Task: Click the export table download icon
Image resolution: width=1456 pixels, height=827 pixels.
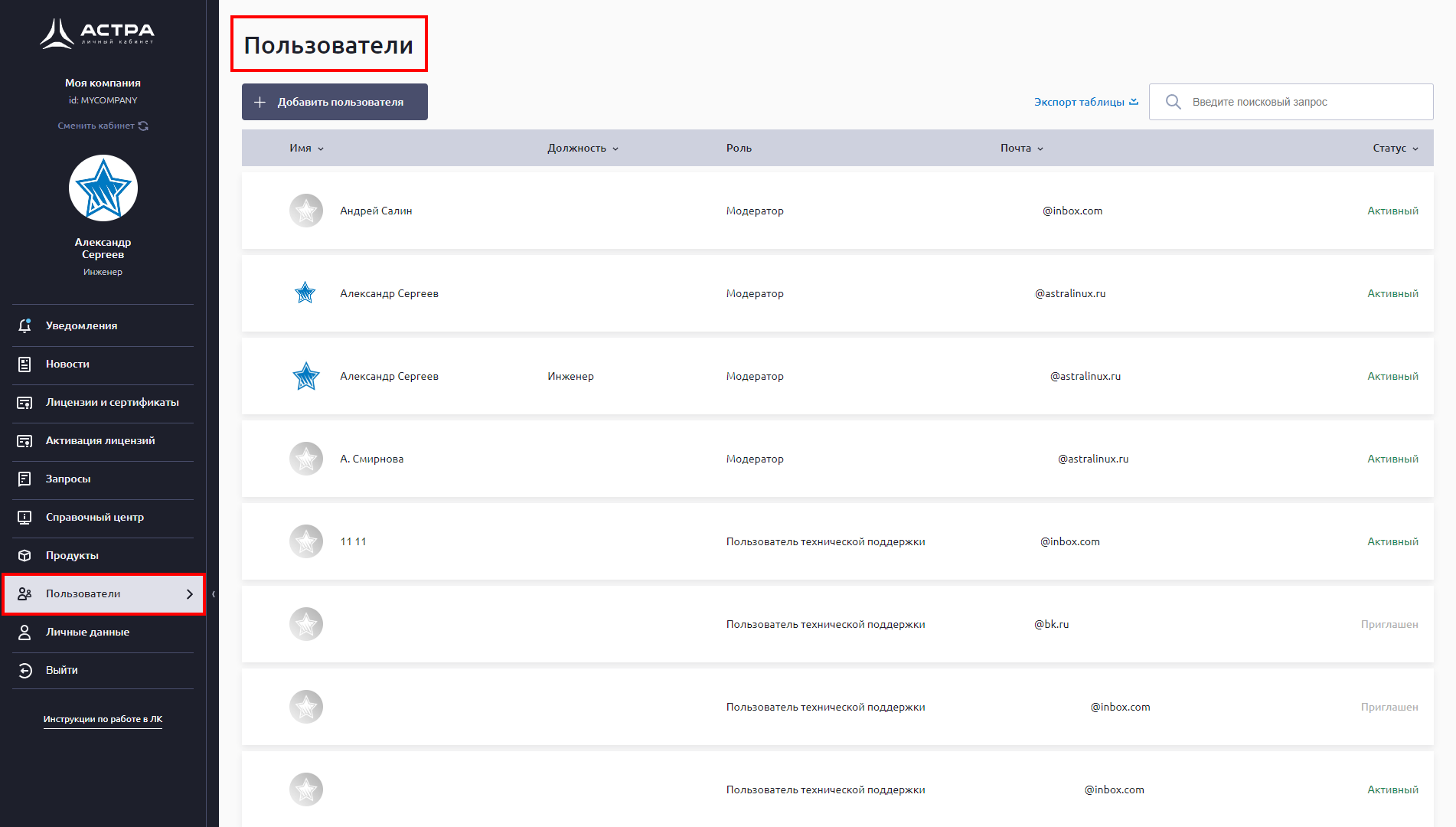Action: point(1134,102)
